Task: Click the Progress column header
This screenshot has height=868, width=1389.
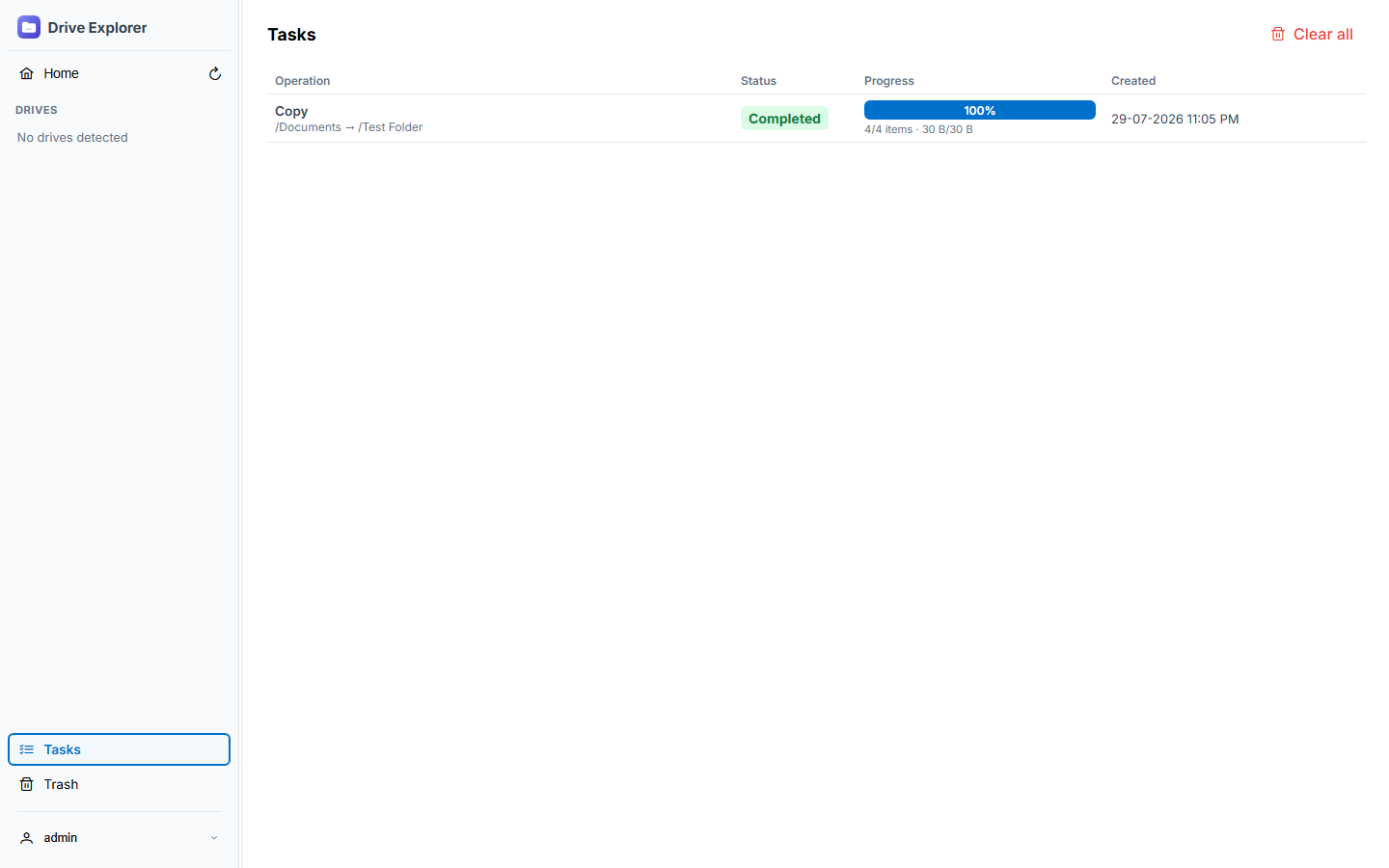Action: (x=889, y=81)
